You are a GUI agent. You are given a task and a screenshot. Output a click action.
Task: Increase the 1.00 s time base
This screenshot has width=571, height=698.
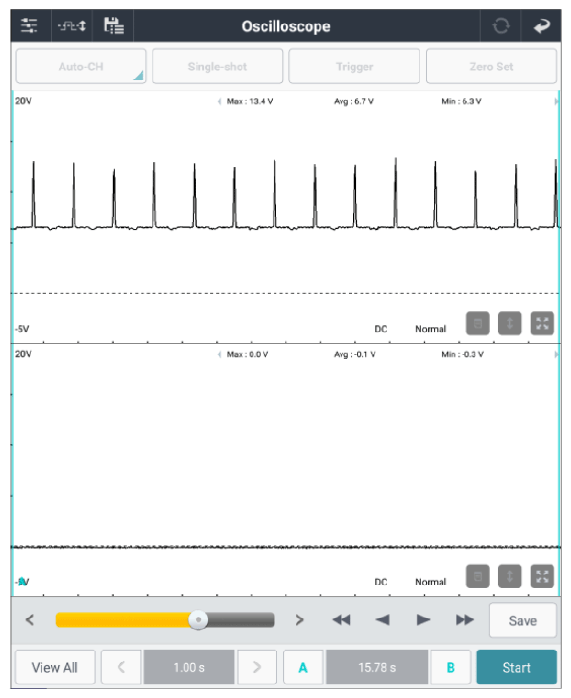click(x=257, y=667)
